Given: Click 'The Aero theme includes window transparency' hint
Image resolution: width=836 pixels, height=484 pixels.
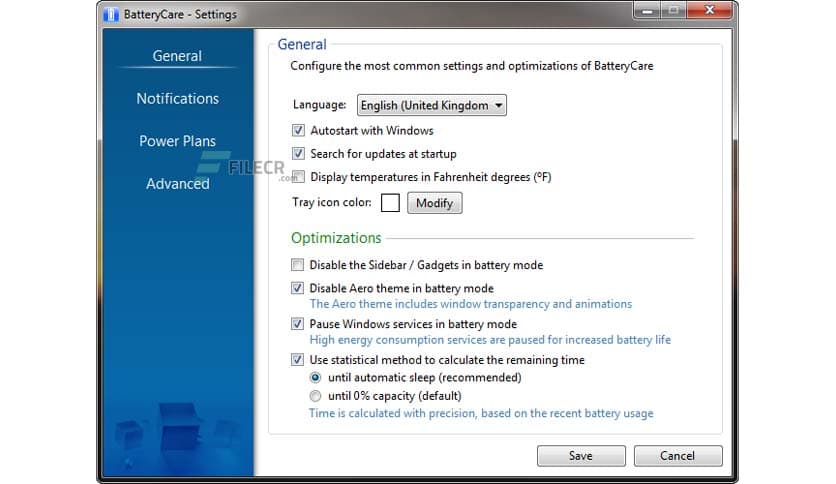Looking at the screenshot, I should coord(471,304).
